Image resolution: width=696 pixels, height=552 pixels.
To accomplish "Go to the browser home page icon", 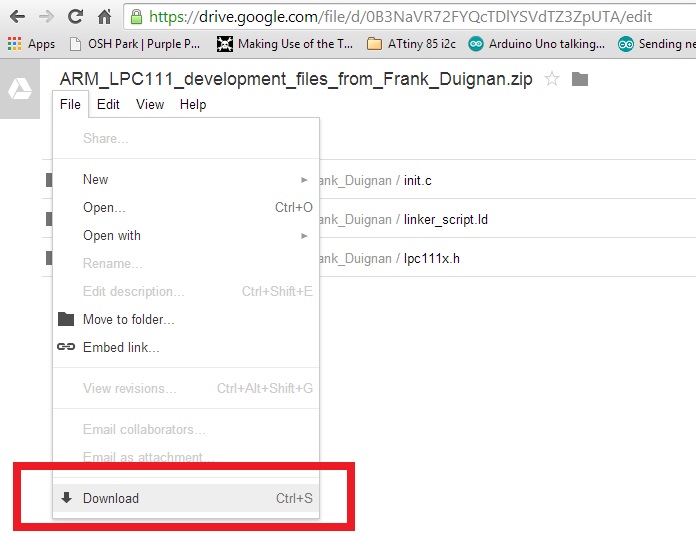I will click(x=104, y=17).
